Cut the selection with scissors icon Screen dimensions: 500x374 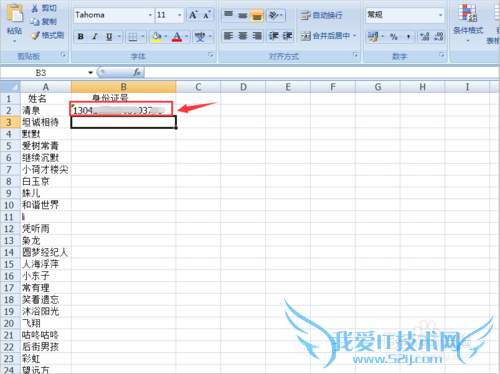[34, 8]
